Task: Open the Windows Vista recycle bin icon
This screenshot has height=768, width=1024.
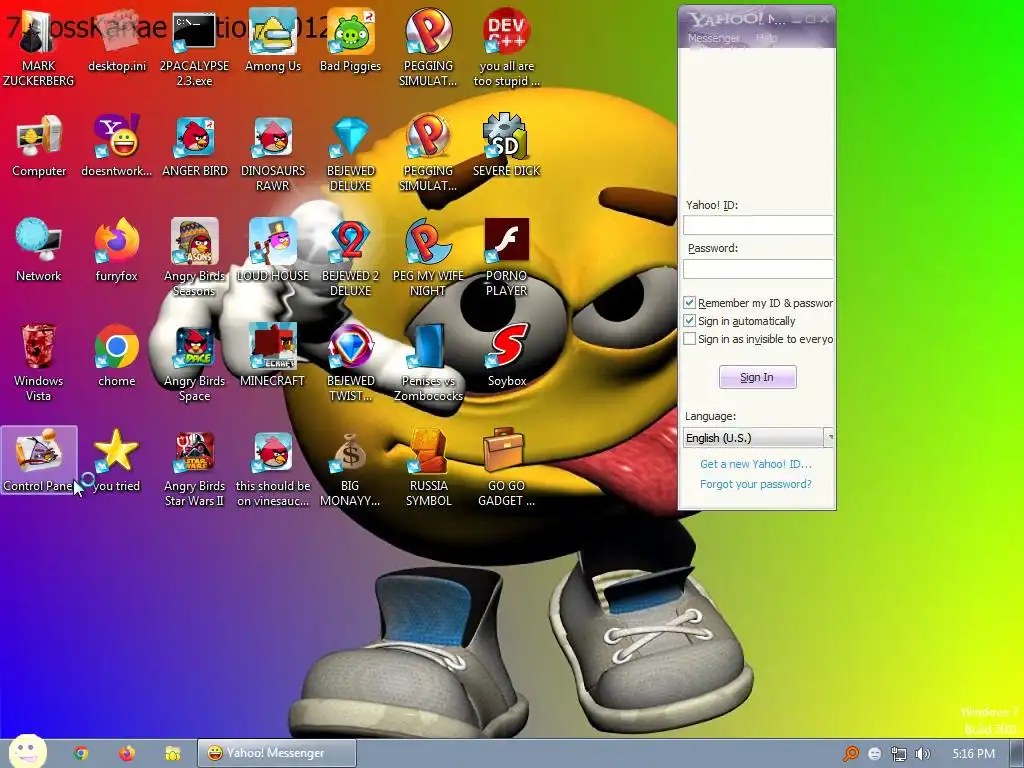Action: click(x=39, y=364)
